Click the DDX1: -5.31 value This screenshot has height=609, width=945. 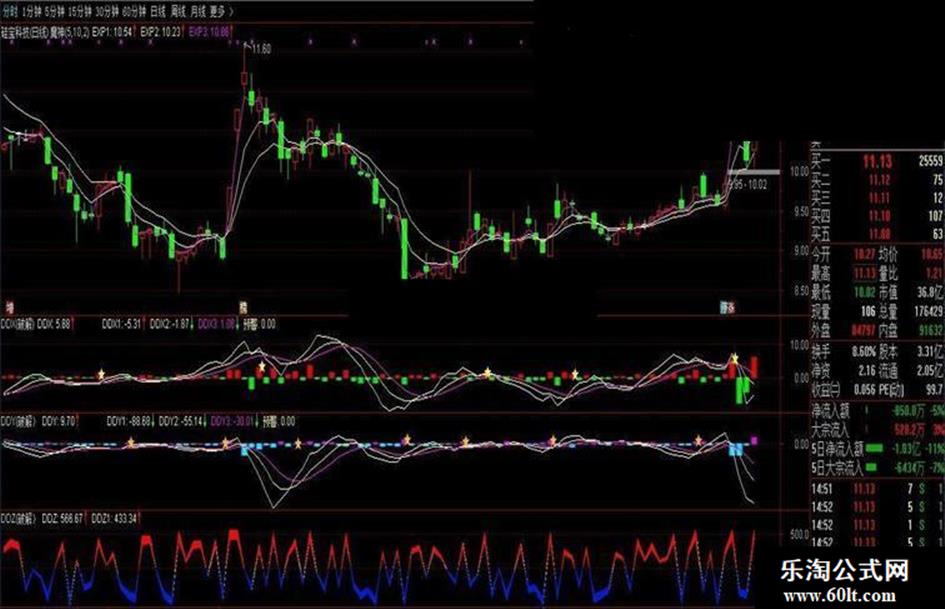click(x=121, y=324)
